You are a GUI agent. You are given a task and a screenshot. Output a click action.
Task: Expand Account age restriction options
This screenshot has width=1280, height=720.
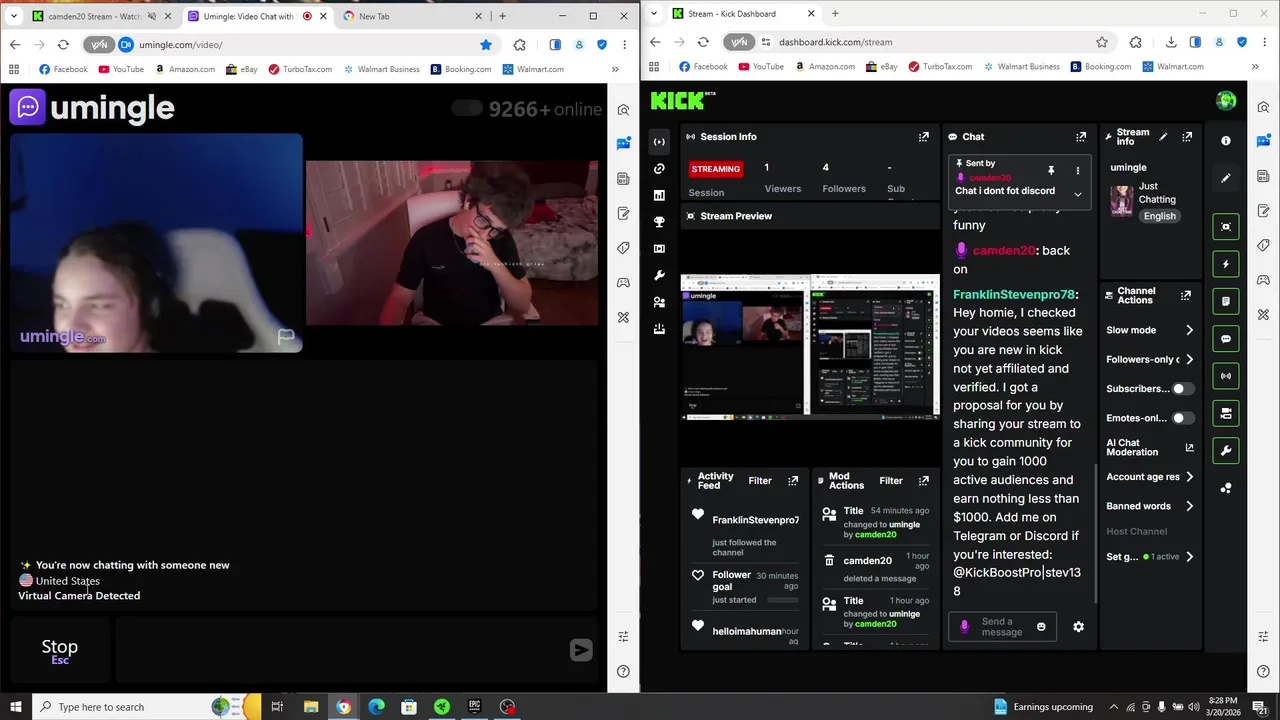[x=1189, y=477]
